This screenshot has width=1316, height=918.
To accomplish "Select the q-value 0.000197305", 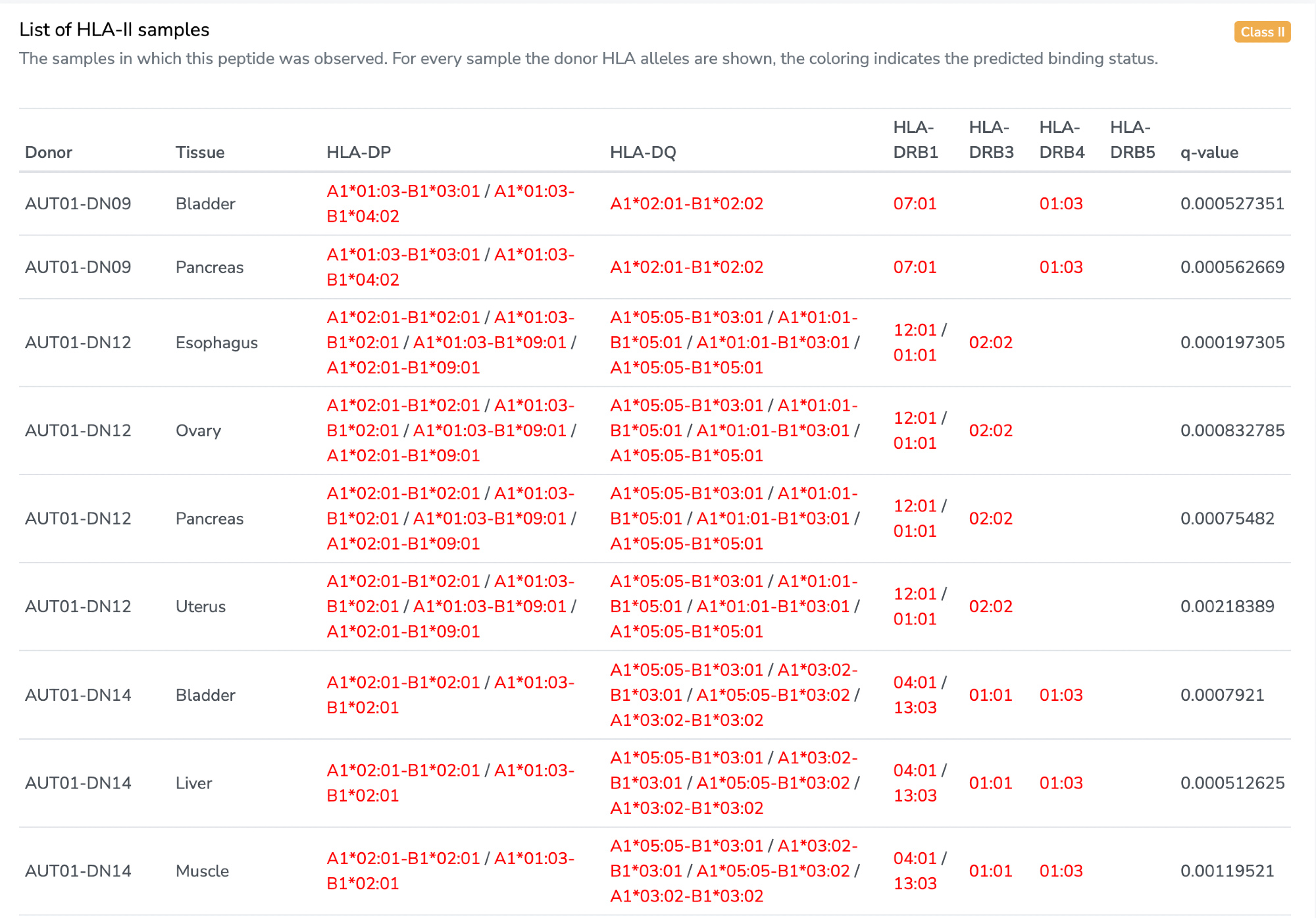I will click(x=1232, y=342).
